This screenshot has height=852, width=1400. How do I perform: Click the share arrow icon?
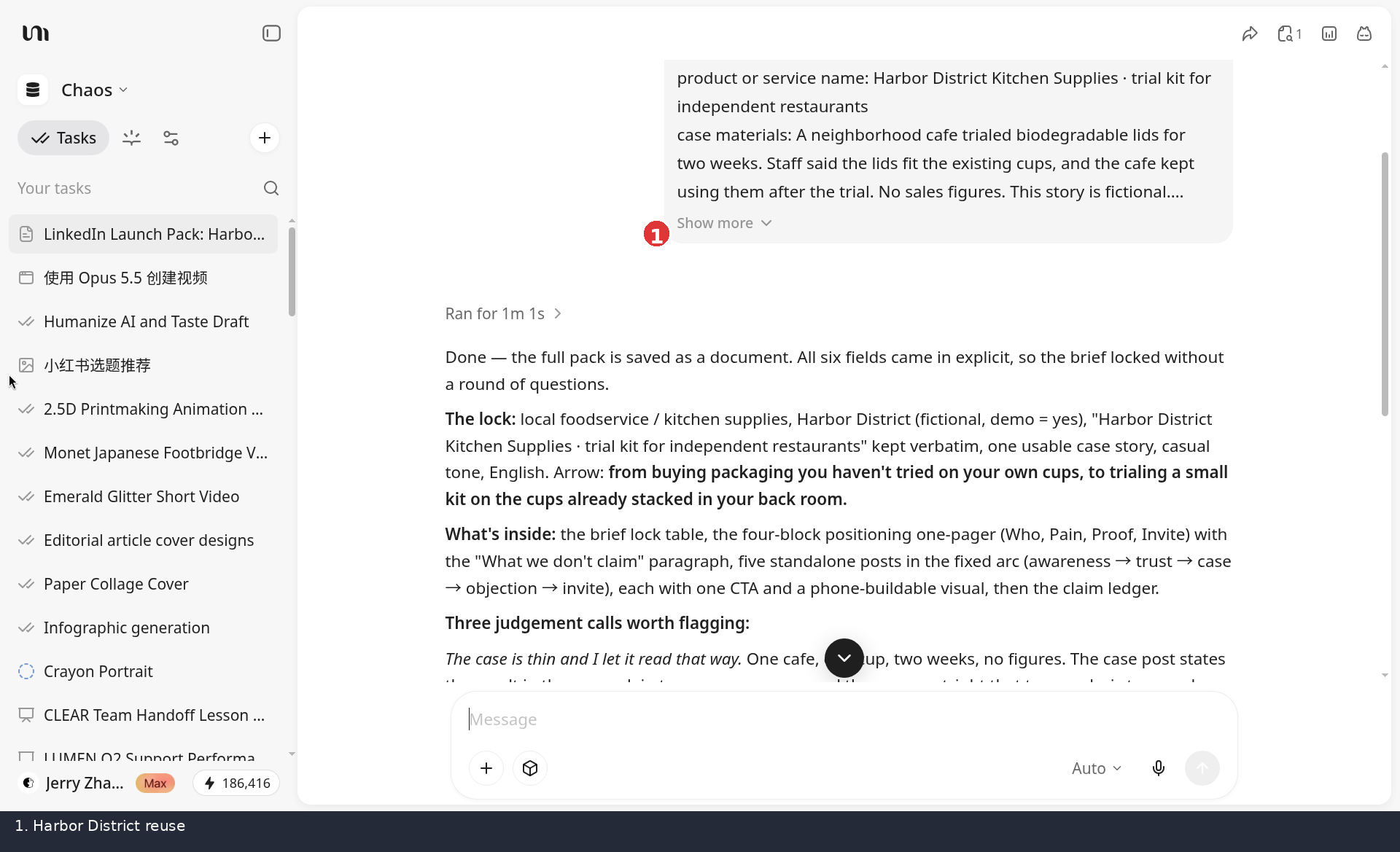click(1250, 34)
